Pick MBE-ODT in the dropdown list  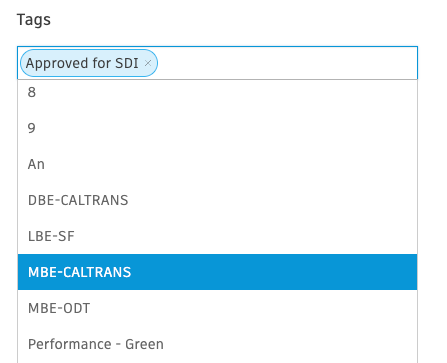tap(217, 308)
